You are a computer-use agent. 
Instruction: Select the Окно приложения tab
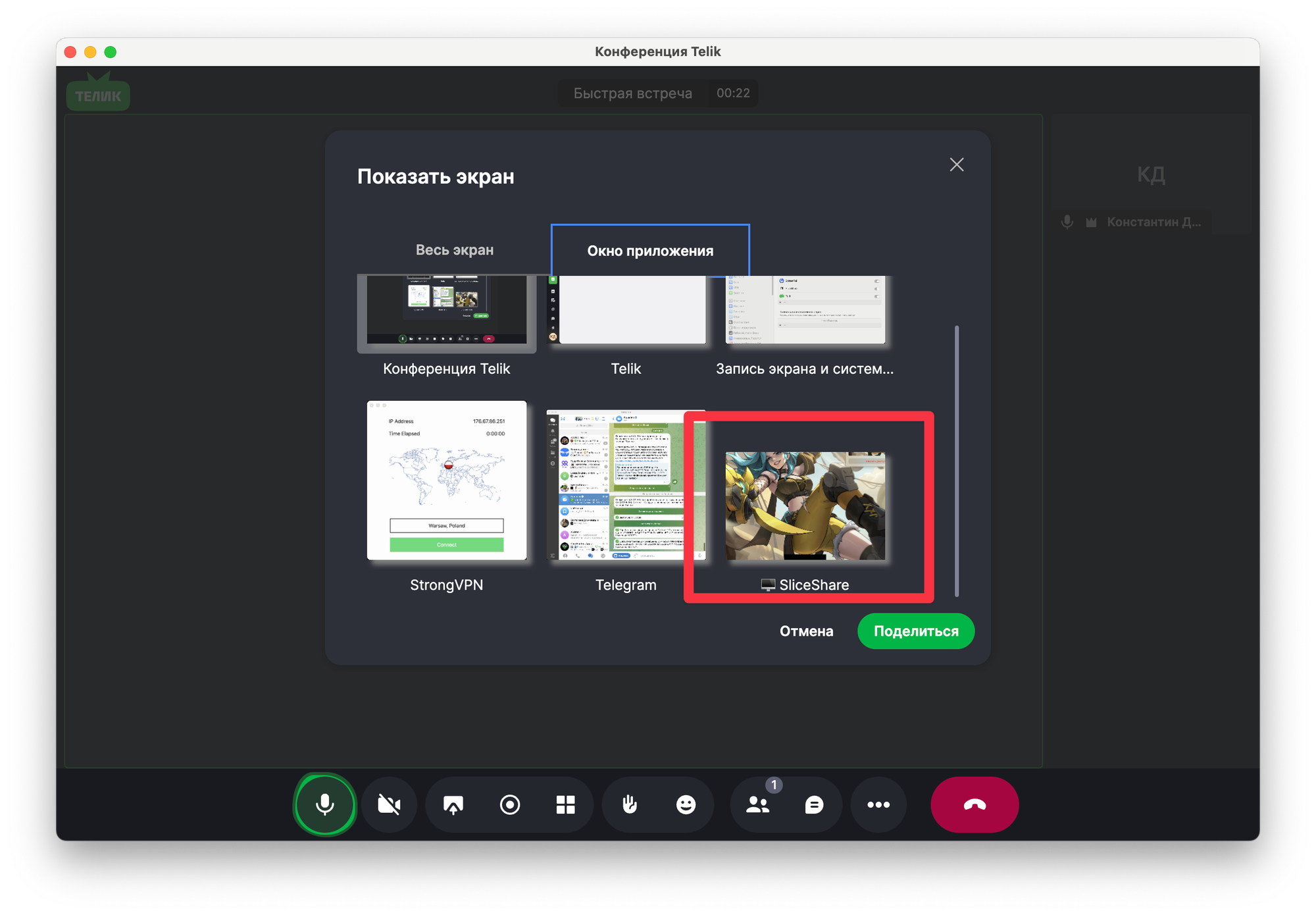tap(650, 251)
